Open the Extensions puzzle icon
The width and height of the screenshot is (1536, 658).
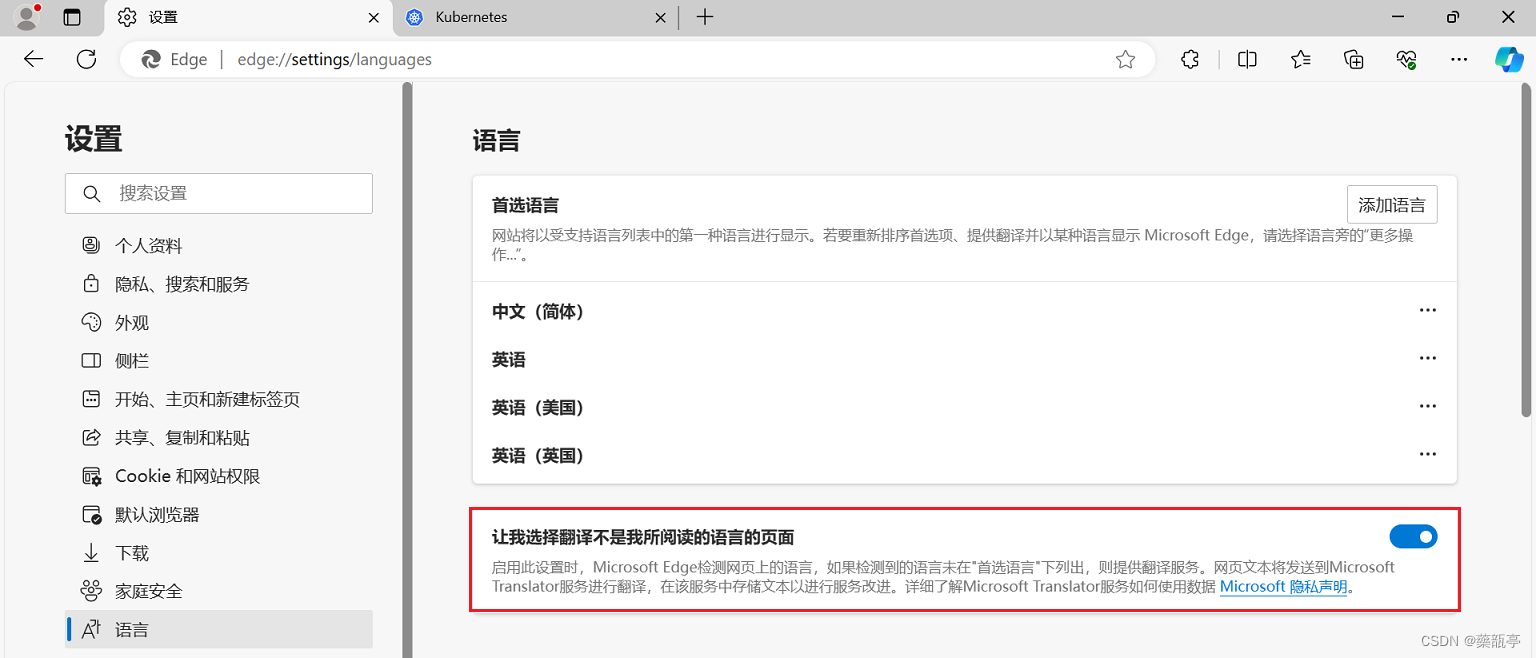[x=1190, y=59]
